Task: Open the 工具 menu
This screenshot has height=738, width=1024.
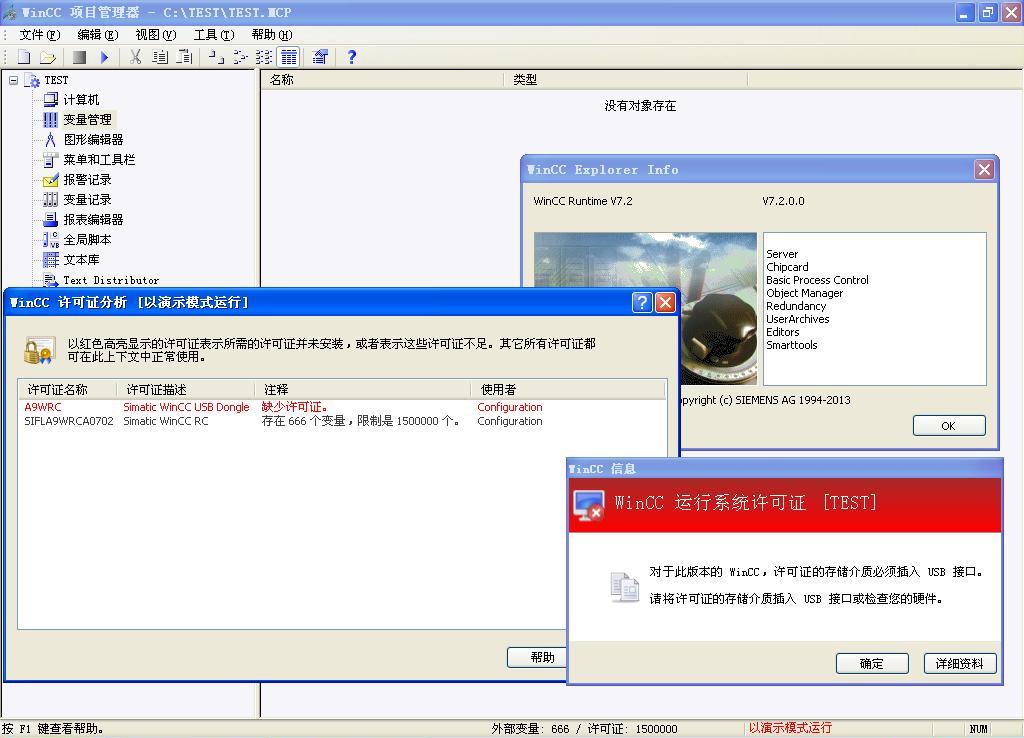Action: (213, 34)
